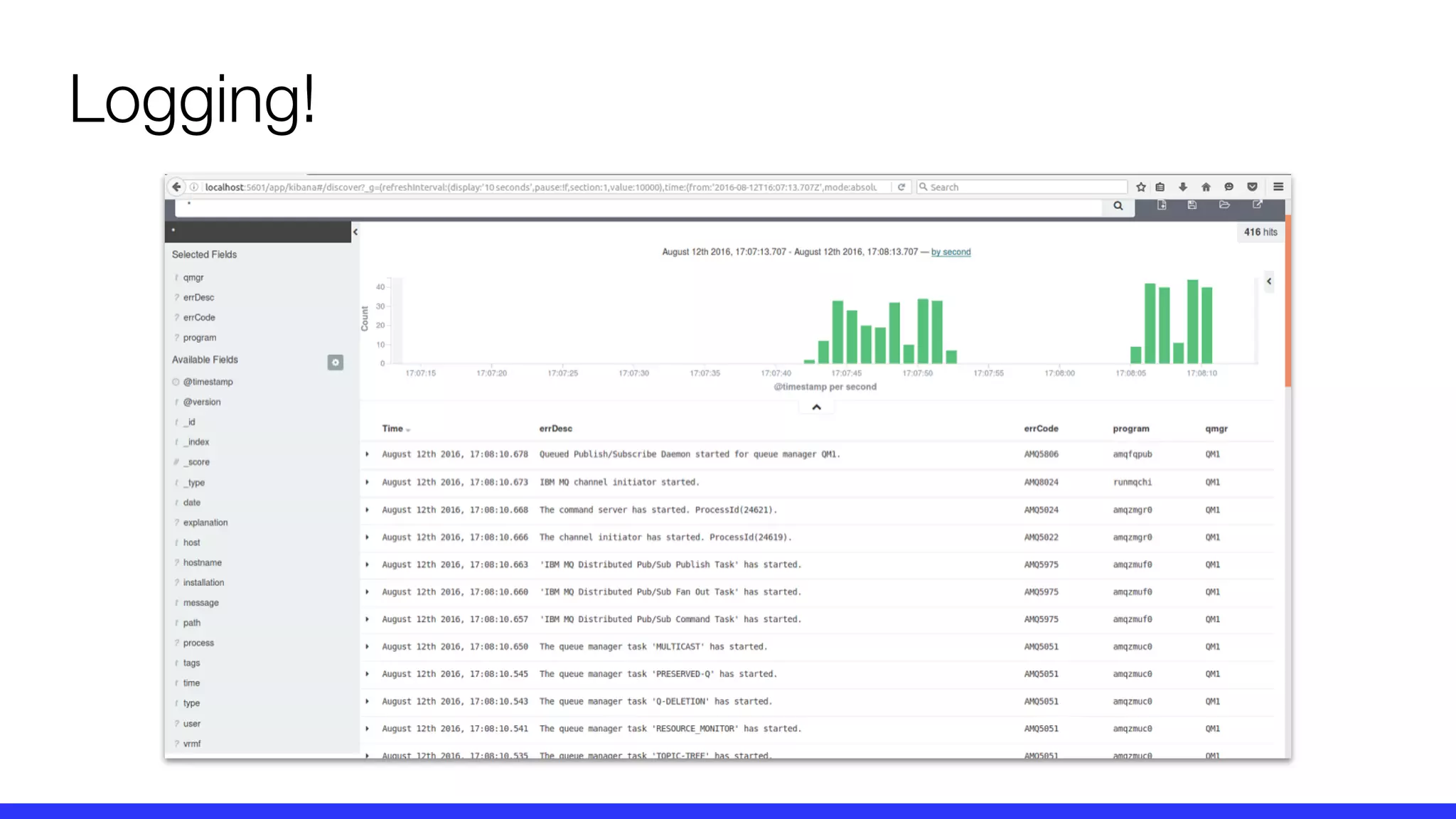
Task: Click the 'by second' interval link
Action: point(951,252)
